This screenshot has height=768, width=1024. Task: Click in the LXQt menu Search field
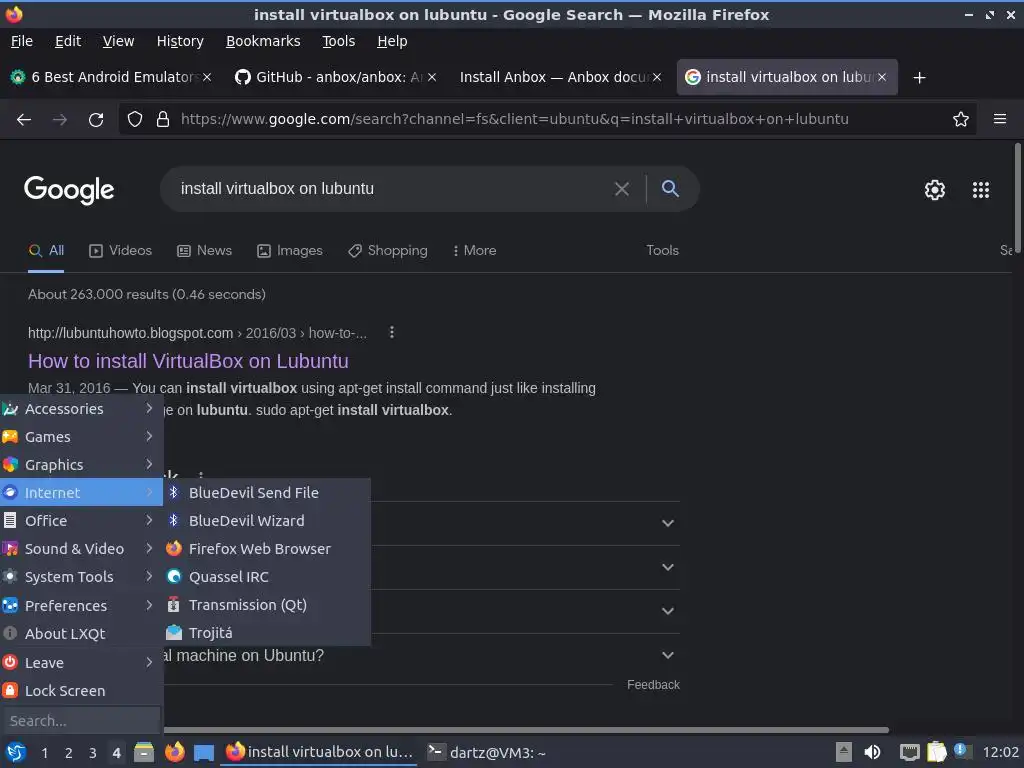click(x=81, y=720)
